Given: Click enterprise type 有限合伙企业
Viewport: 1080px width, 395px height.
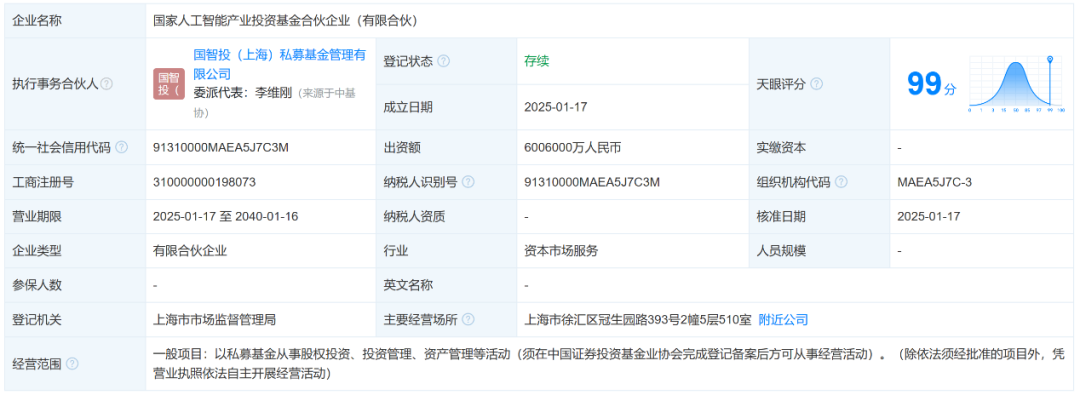Looking at the screenshot, I should [x=190, y=251].
